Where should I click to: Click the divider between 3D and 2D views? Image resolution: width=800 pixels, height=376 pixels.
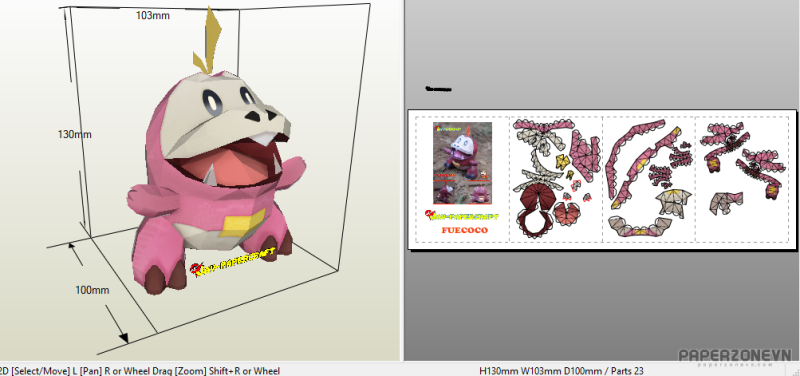coord(402,181)
